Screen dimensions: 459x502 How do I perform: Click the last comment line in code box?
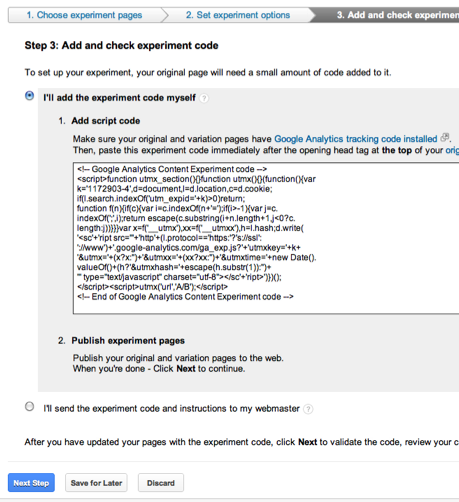coord(185,297)
